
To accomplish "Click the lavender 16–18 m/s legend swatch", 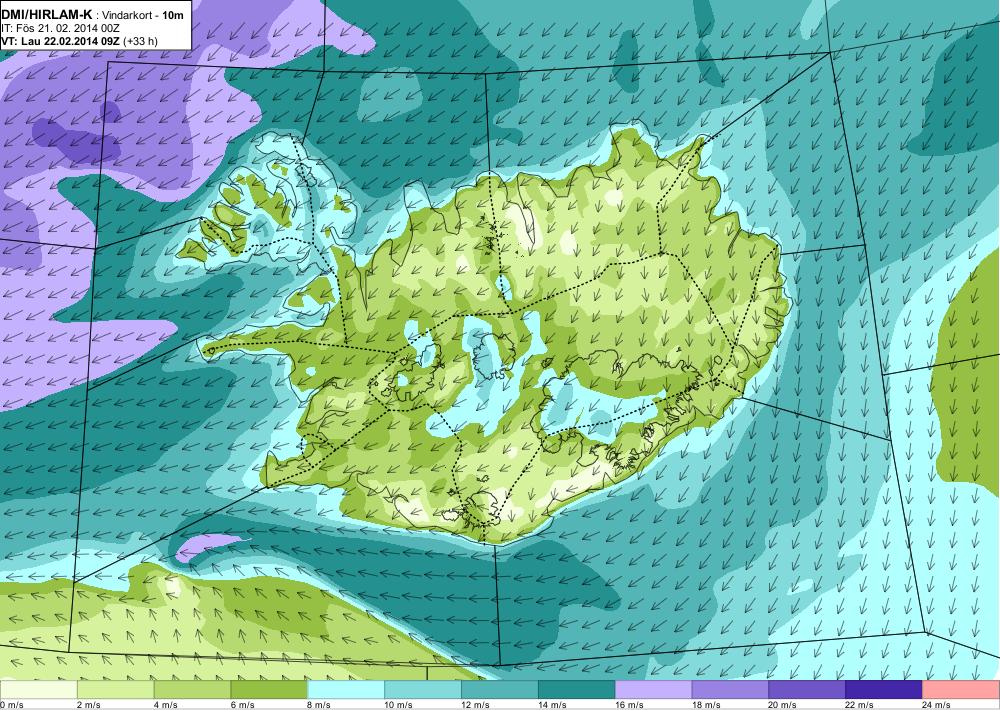I will [654, 690].
